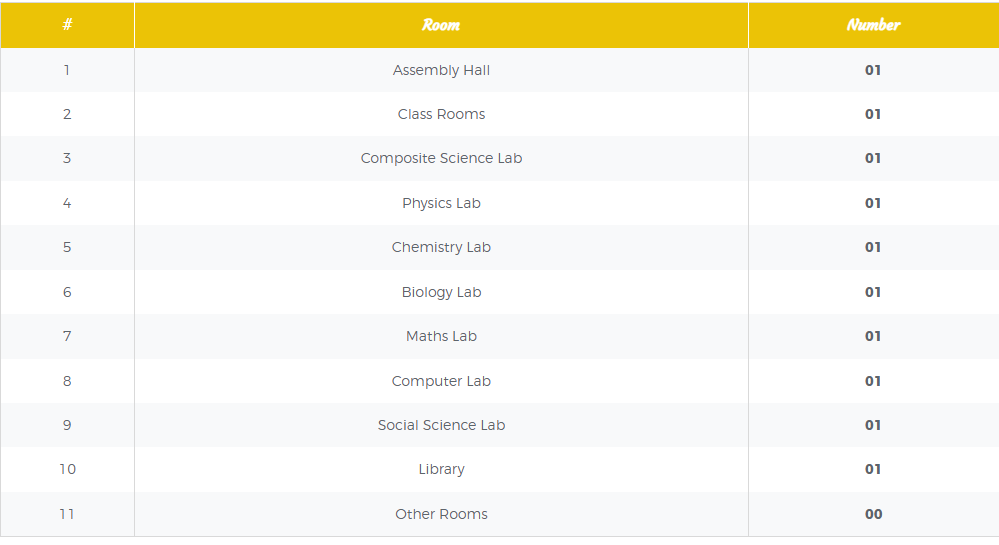Click the 01 count for Computer Lab
This screenshot has height=545, width=999.
873,381
